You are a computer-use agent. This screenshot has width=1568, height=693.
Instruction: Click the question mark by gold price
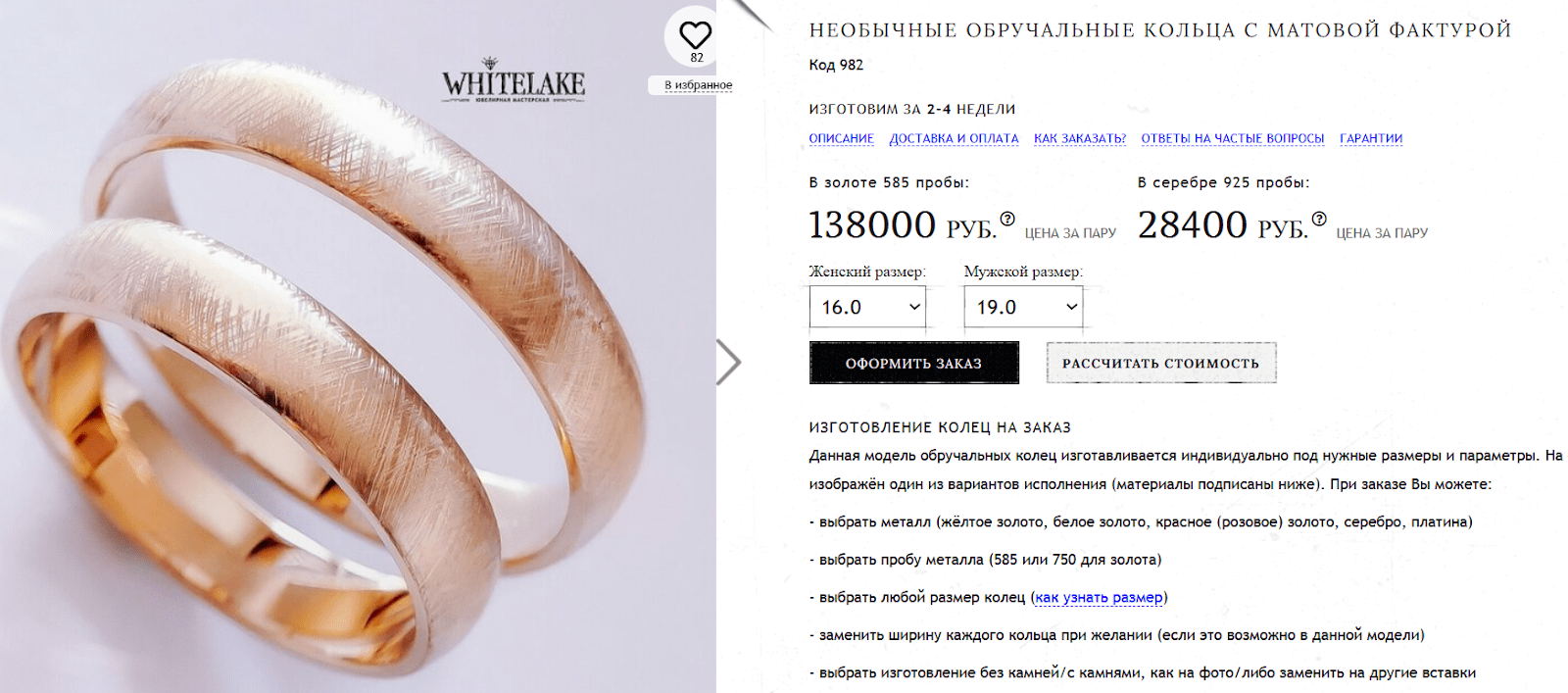click(x=1007, y=219)
